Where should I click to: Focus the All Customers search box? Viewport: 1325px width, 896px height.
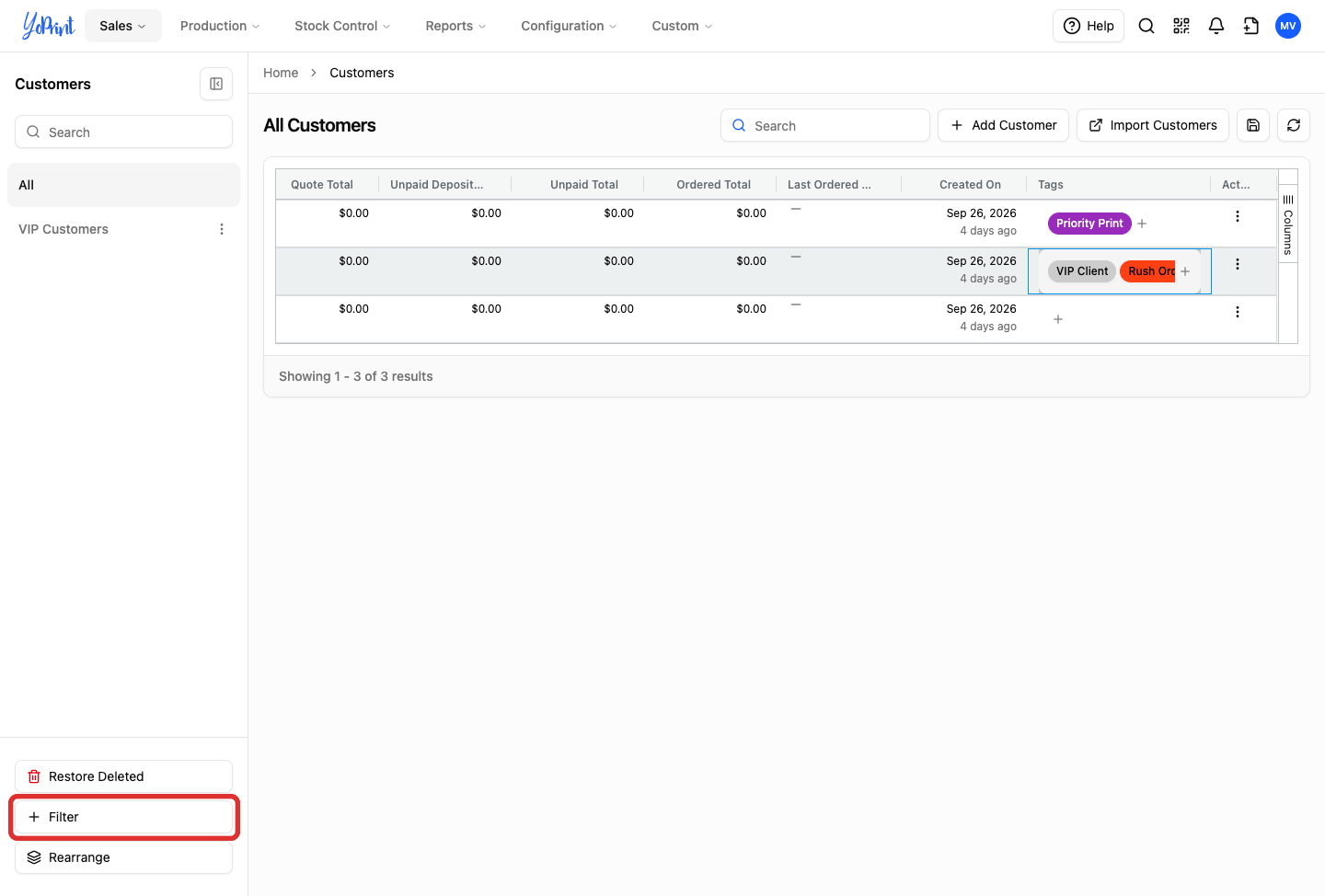pyautogui.click(x=825, y=125)
